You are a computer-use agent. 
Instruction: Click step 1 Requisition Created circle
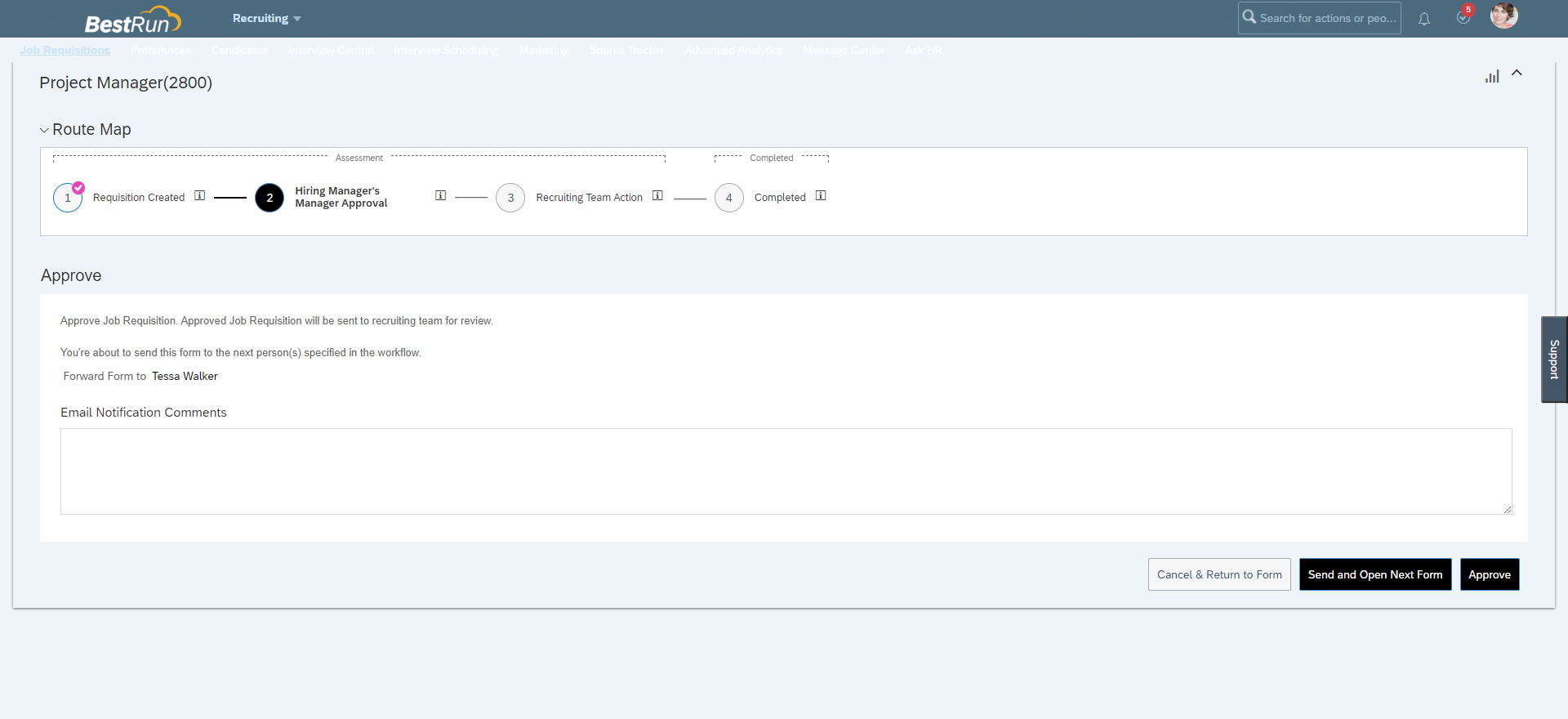click(68, 198)
